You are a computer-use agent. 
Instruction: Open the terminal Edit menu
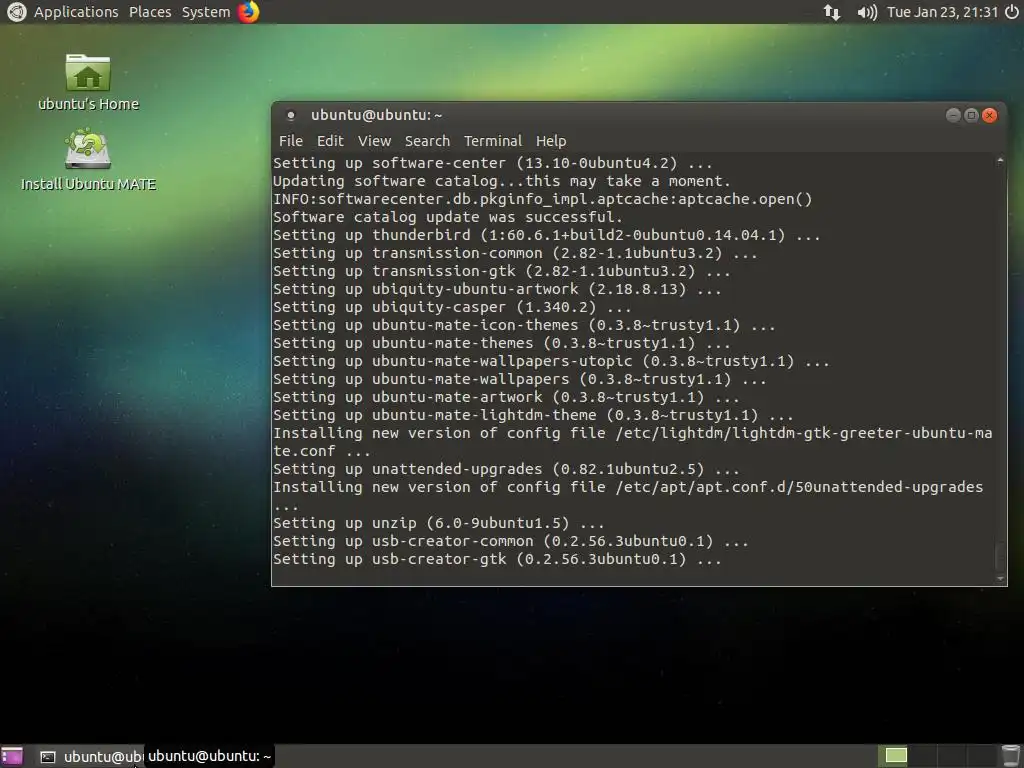pos(330,141)
